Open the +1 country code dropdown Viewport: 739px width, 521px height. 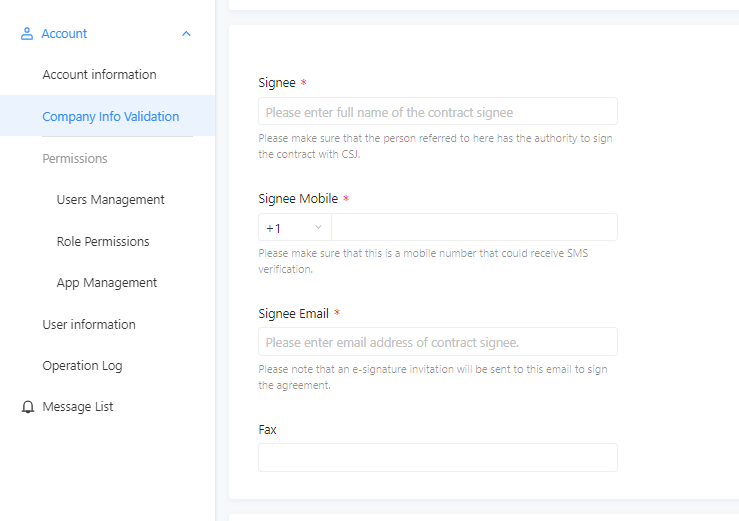point(295,228)
